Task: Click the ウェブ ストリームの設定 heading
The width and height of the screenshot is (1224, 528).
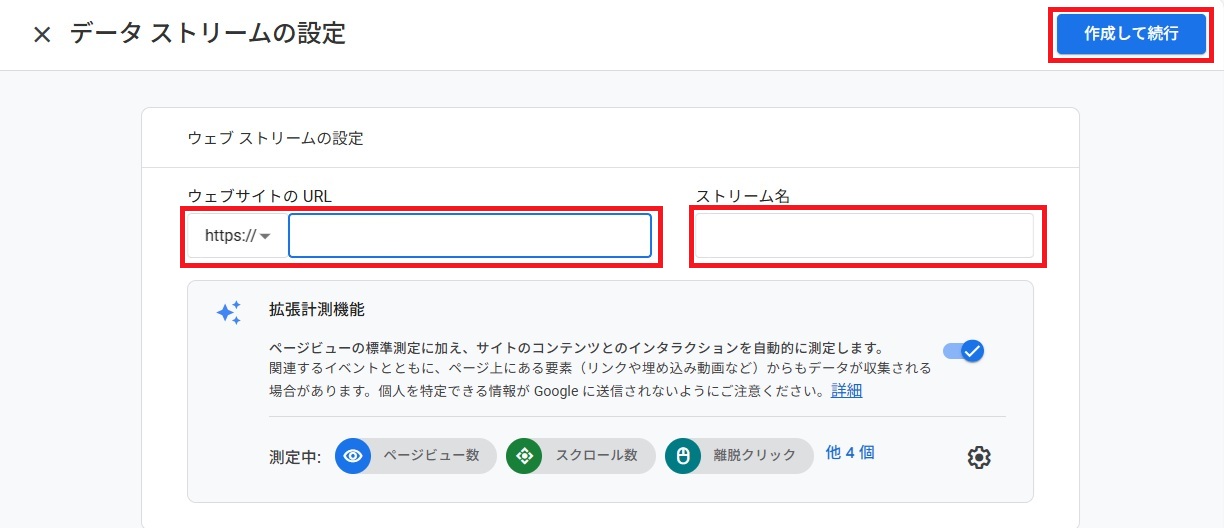Action: click(x=276, y=138)
